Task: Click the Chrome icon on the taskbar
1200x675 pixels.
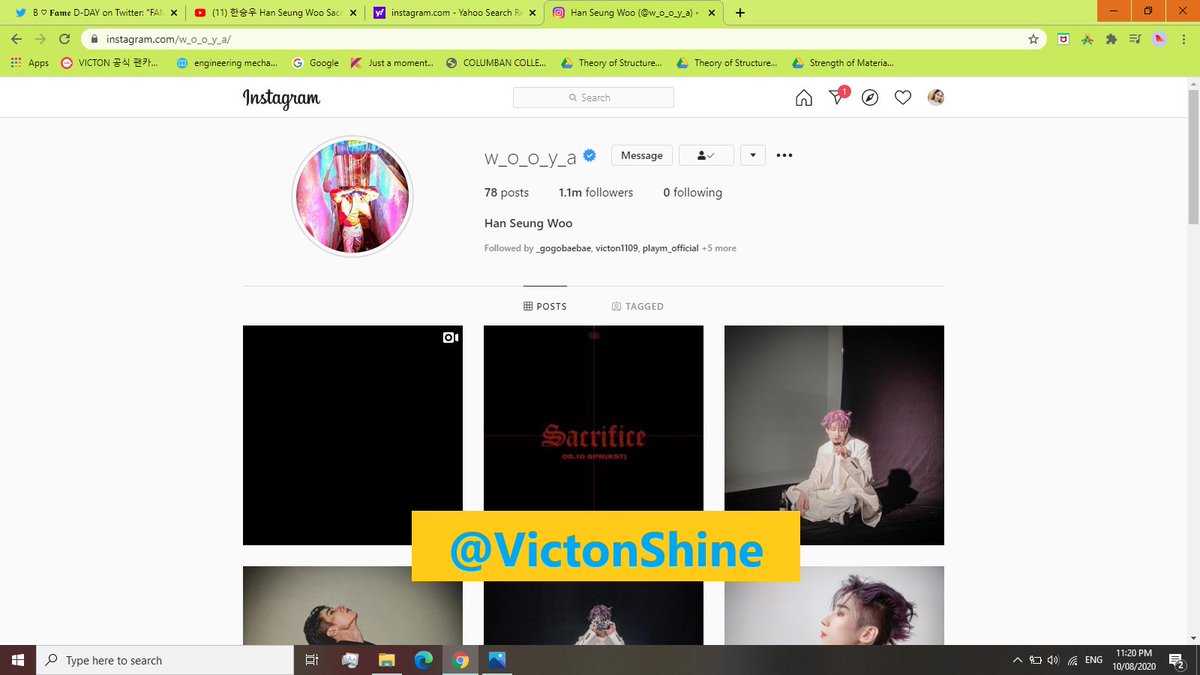Action: coord(460,660)
